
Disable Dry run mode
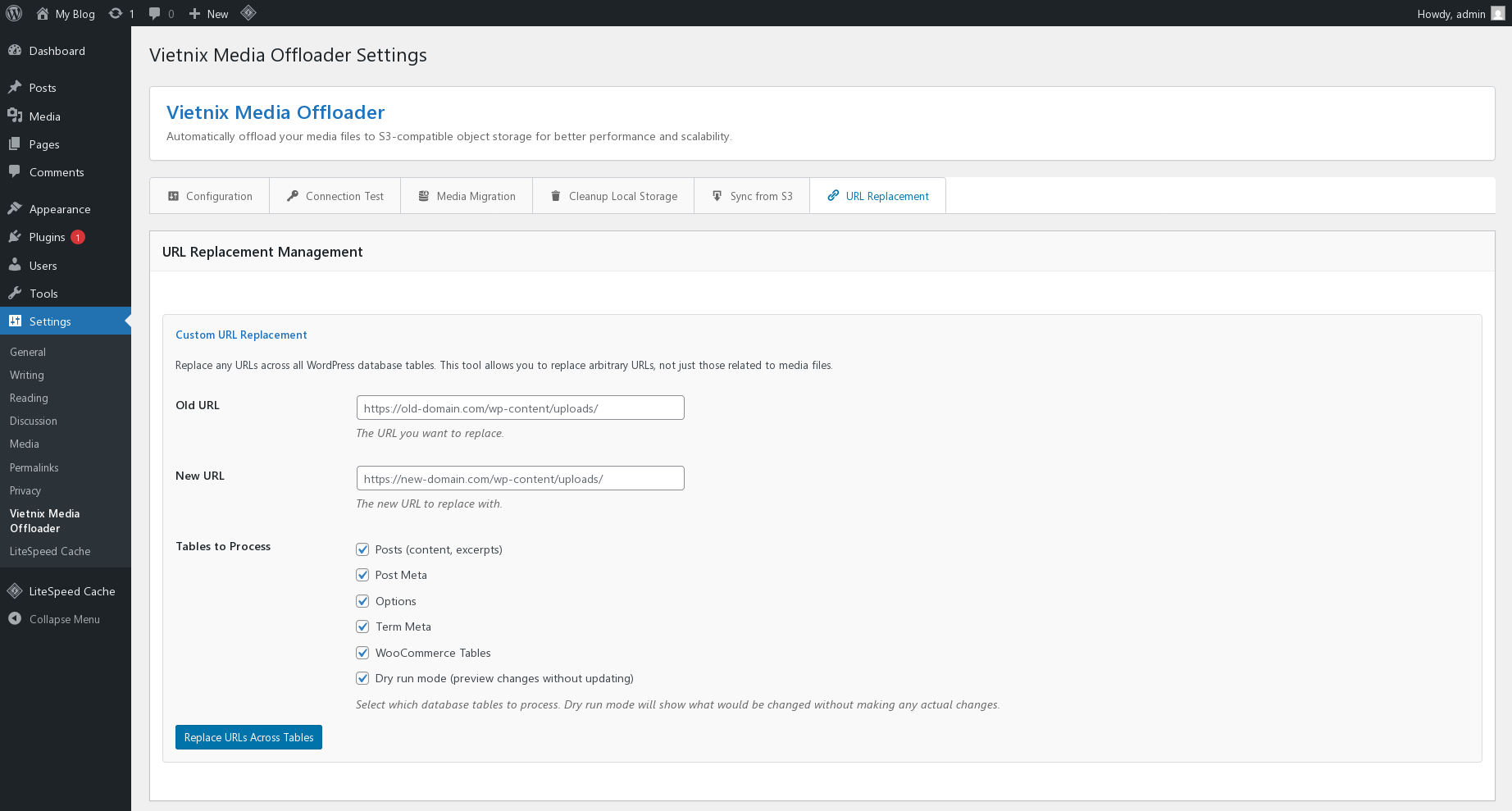(362, 678)
